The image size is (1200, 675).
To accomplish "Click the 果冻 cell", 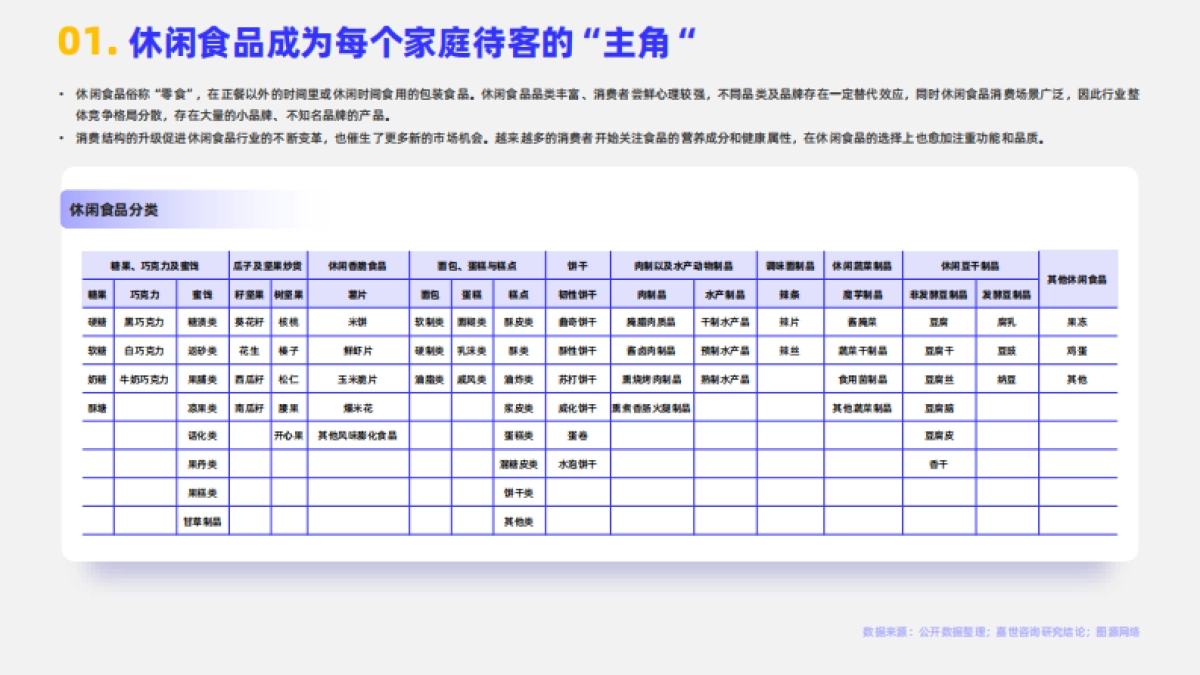I will tap(1077, 323).
